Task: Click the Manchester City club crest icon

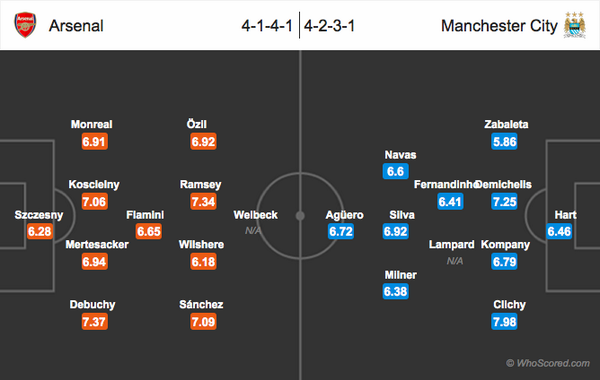Action: click(574, 25)
